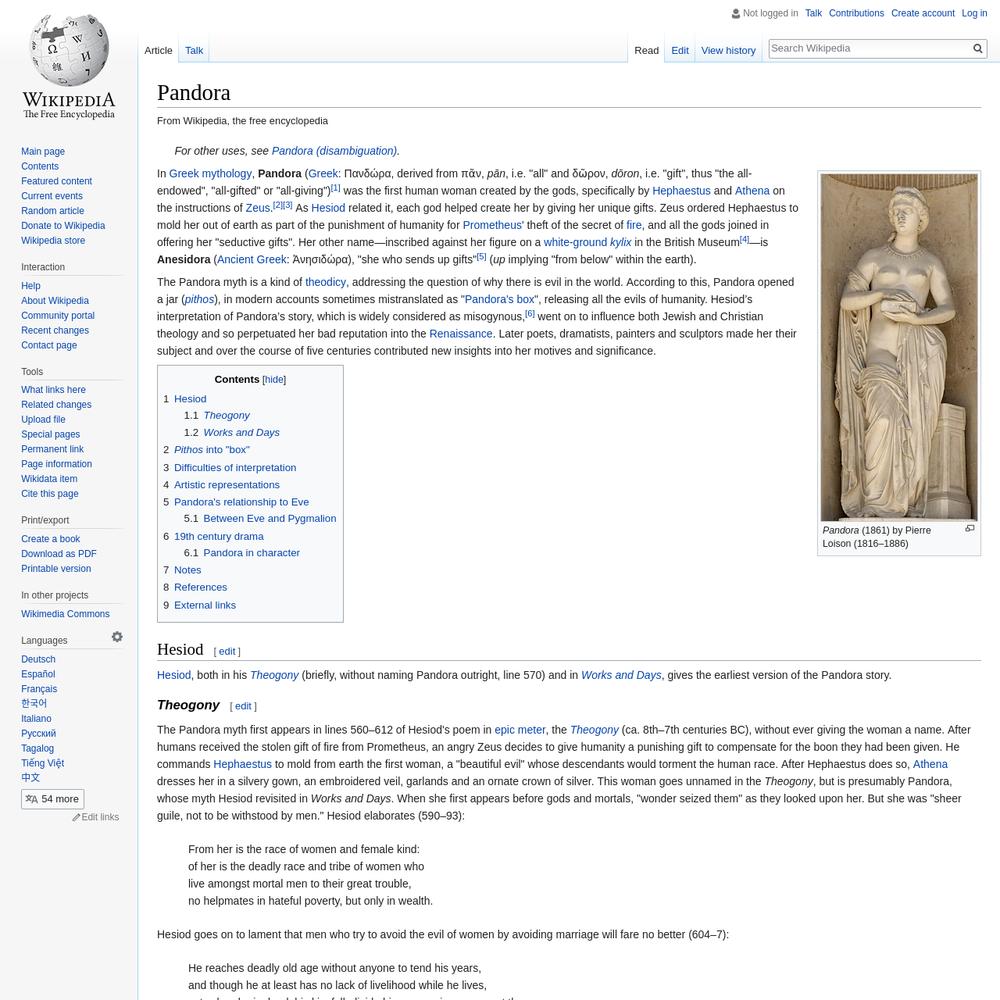
Task: Open Wikimedia Commons link
Action: click(65, 614)
